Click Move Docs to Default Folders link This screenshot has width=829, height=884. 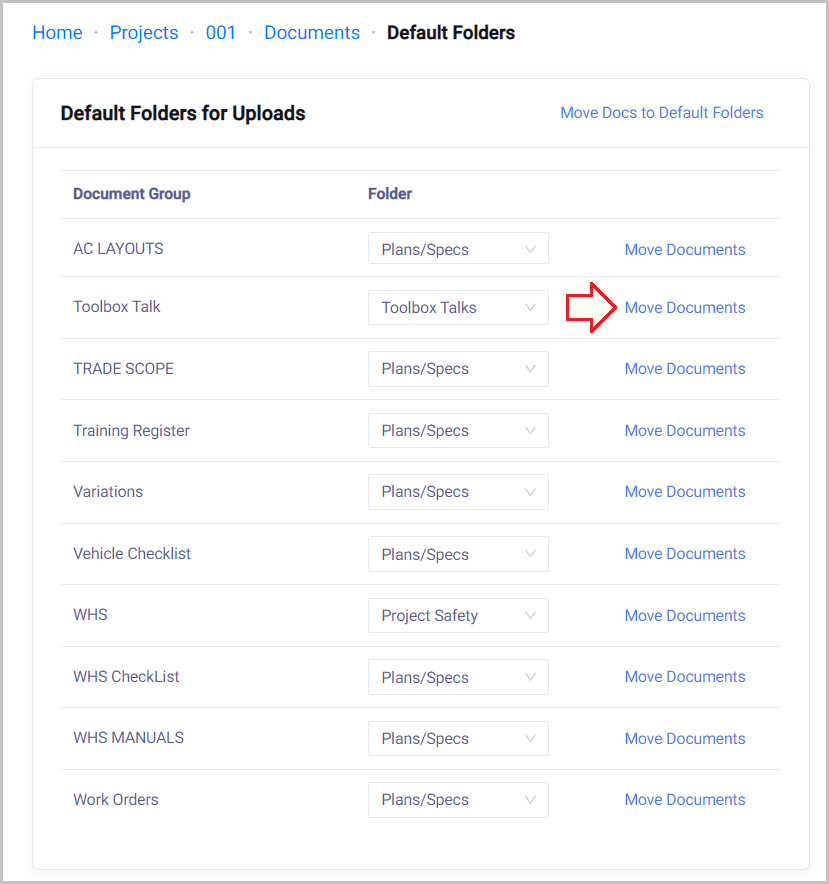point(661,113)
